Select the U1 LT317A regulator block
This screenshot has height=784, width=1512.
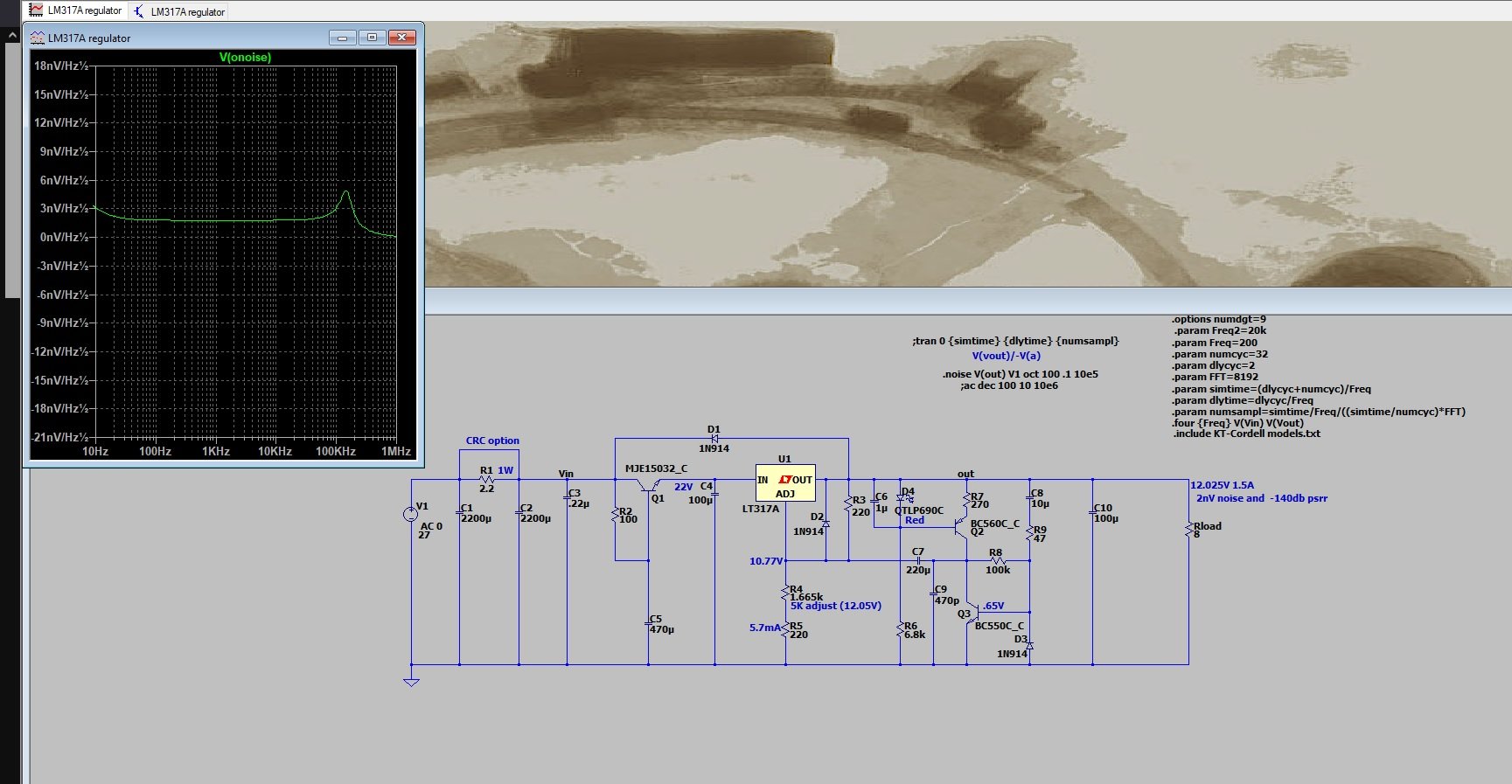tap(785, 482)
